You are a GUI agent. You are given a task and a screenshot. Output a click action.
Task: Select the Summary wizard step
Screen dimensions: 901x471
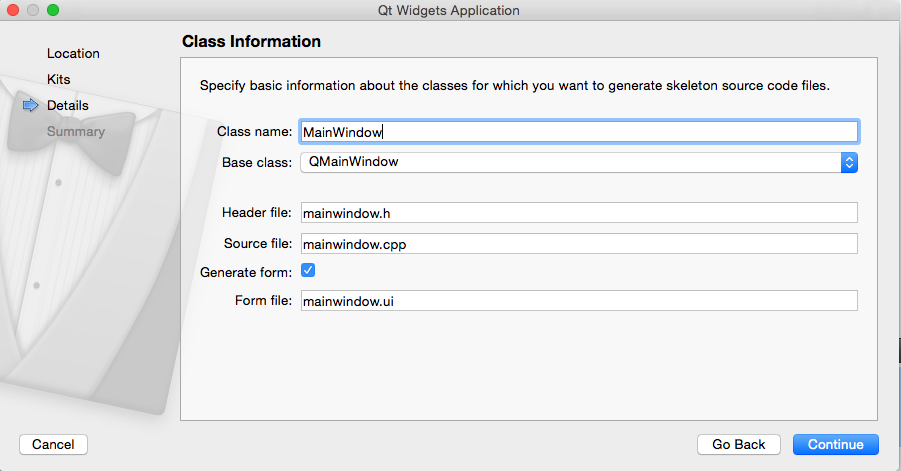76,132
